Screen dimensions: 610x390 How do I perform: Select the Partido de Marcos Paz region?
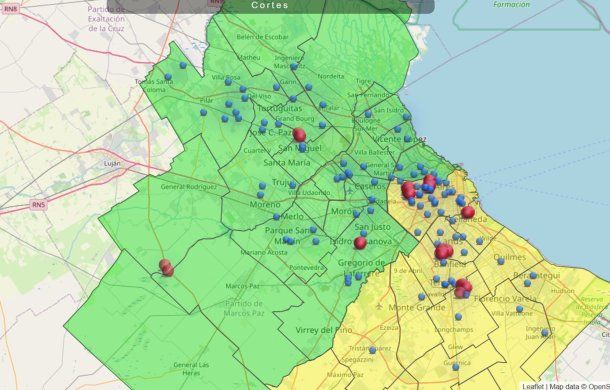pyautogui.click(x=244, y=308)
